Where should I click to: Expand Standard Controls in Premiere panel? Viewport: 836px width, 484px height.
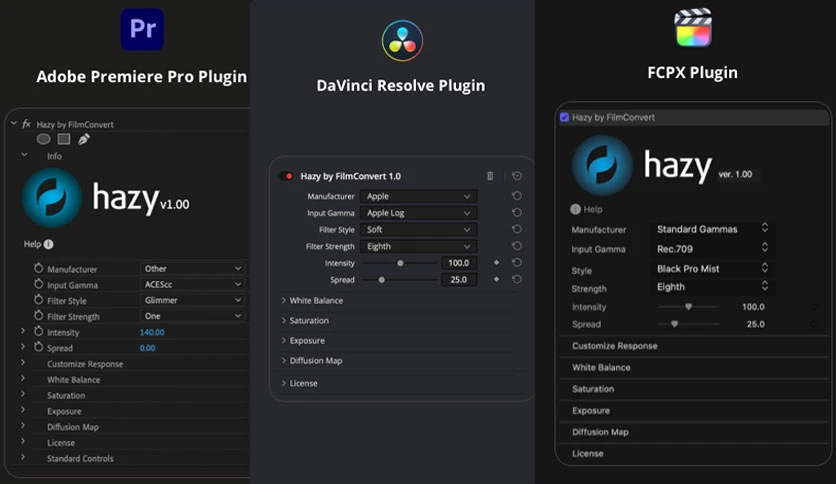(80, 459)
